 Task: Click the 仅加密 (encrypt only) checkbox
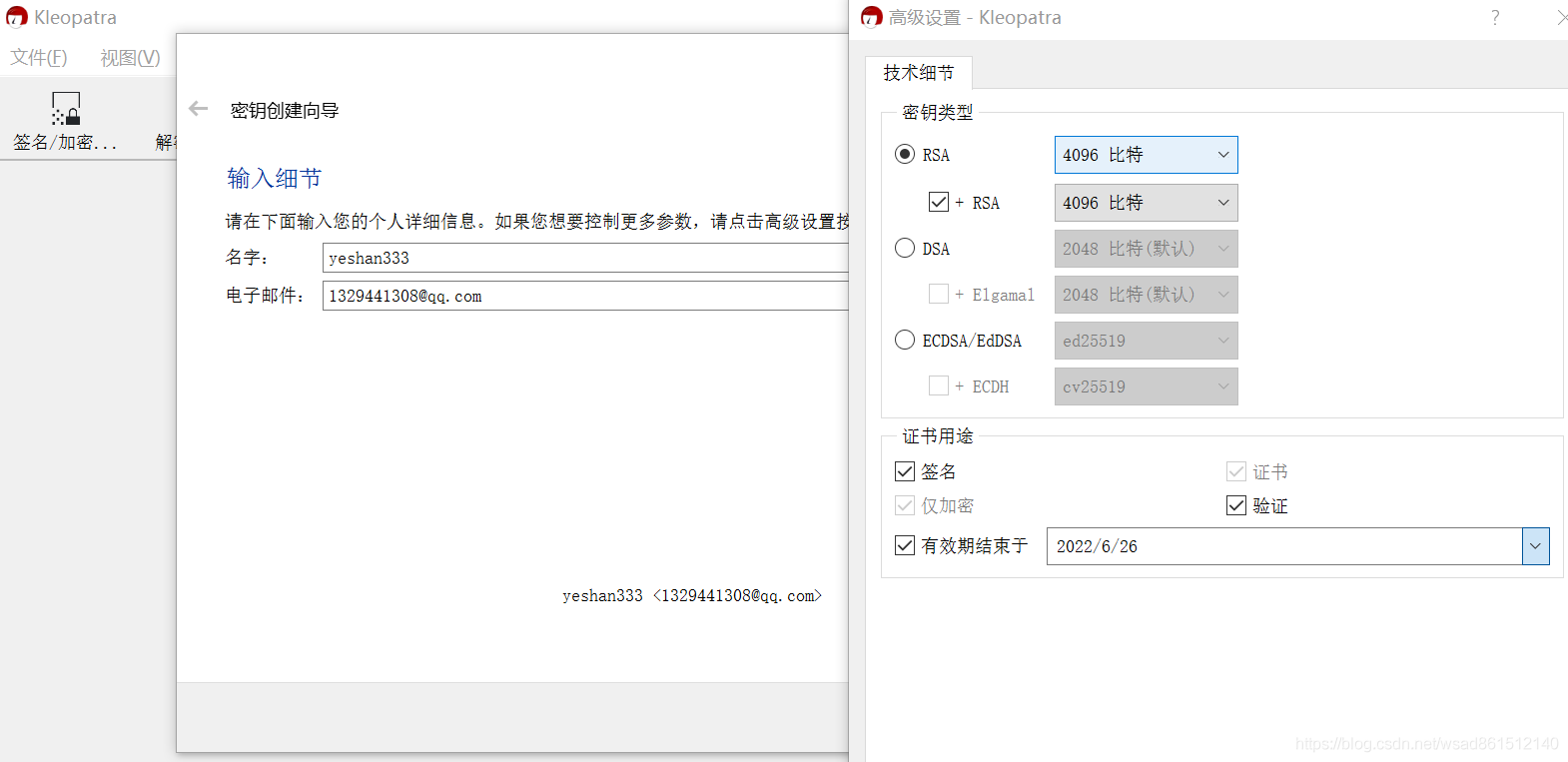click(x=905, y=505)
